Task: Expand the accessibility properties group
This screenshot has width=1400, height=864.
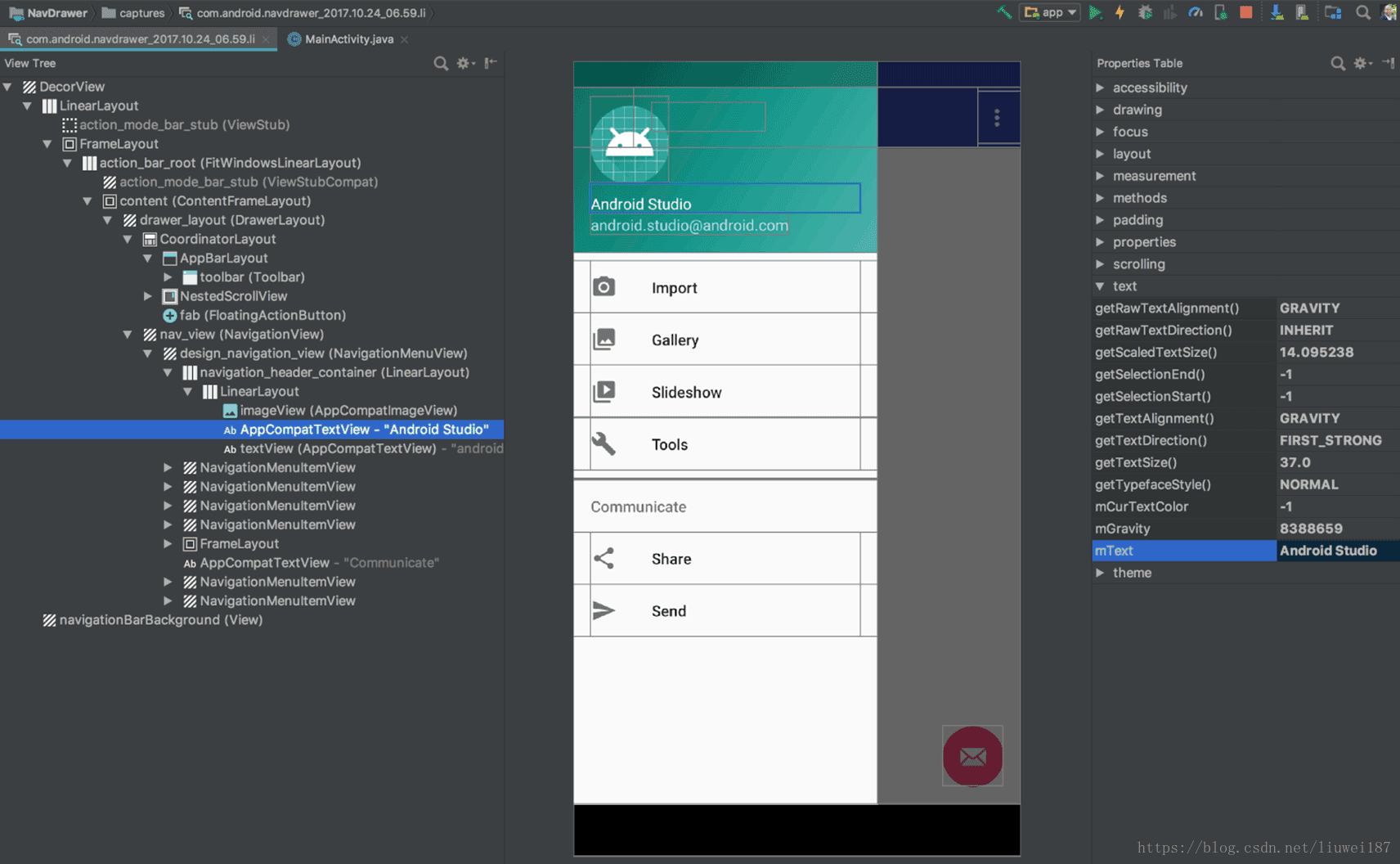Action: click(1100, 88)
